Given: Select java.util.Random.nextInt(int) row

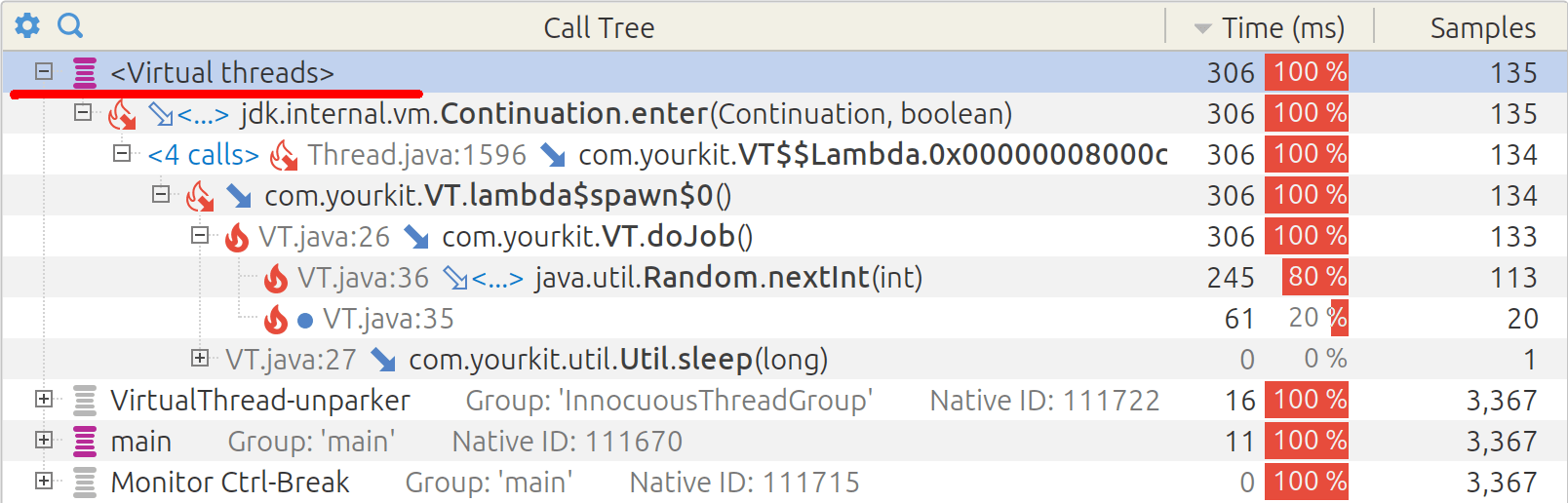Looking at the screenshot, I should [x=728, y=277].
